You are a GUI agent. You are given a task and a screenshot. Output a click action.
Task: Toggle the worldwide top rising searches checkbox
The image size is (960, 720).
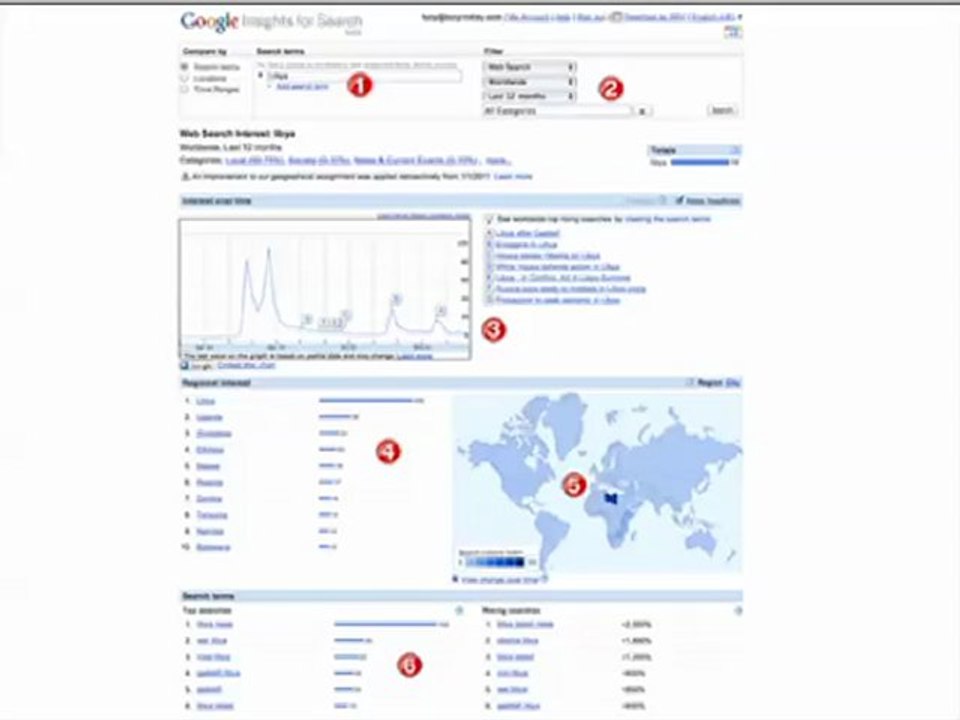[489, 219]
